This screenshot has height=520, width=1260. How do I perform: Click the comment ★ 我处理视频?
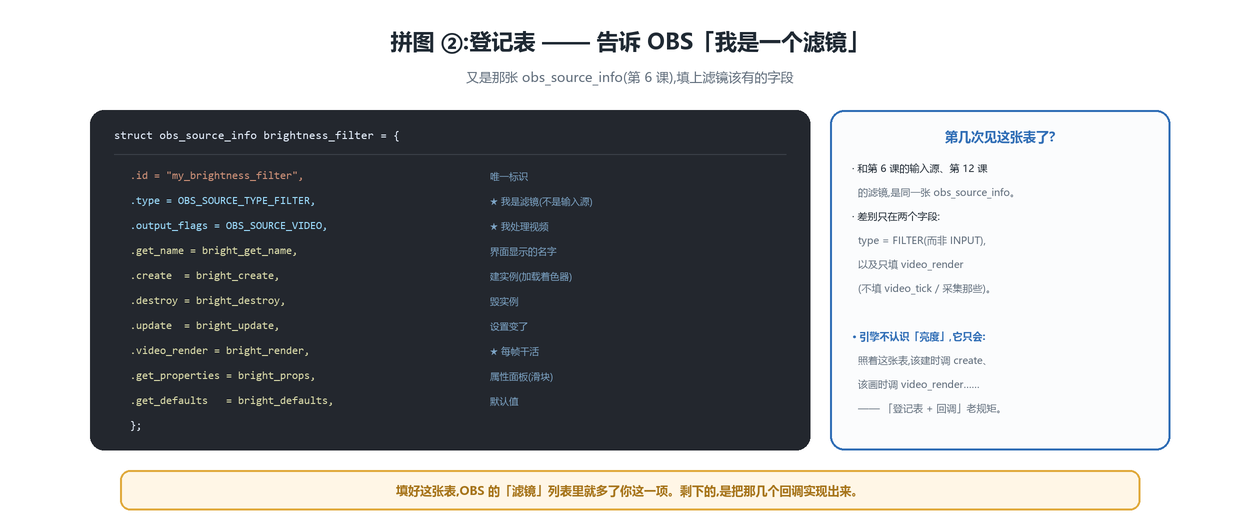click(x=519, y=227)
